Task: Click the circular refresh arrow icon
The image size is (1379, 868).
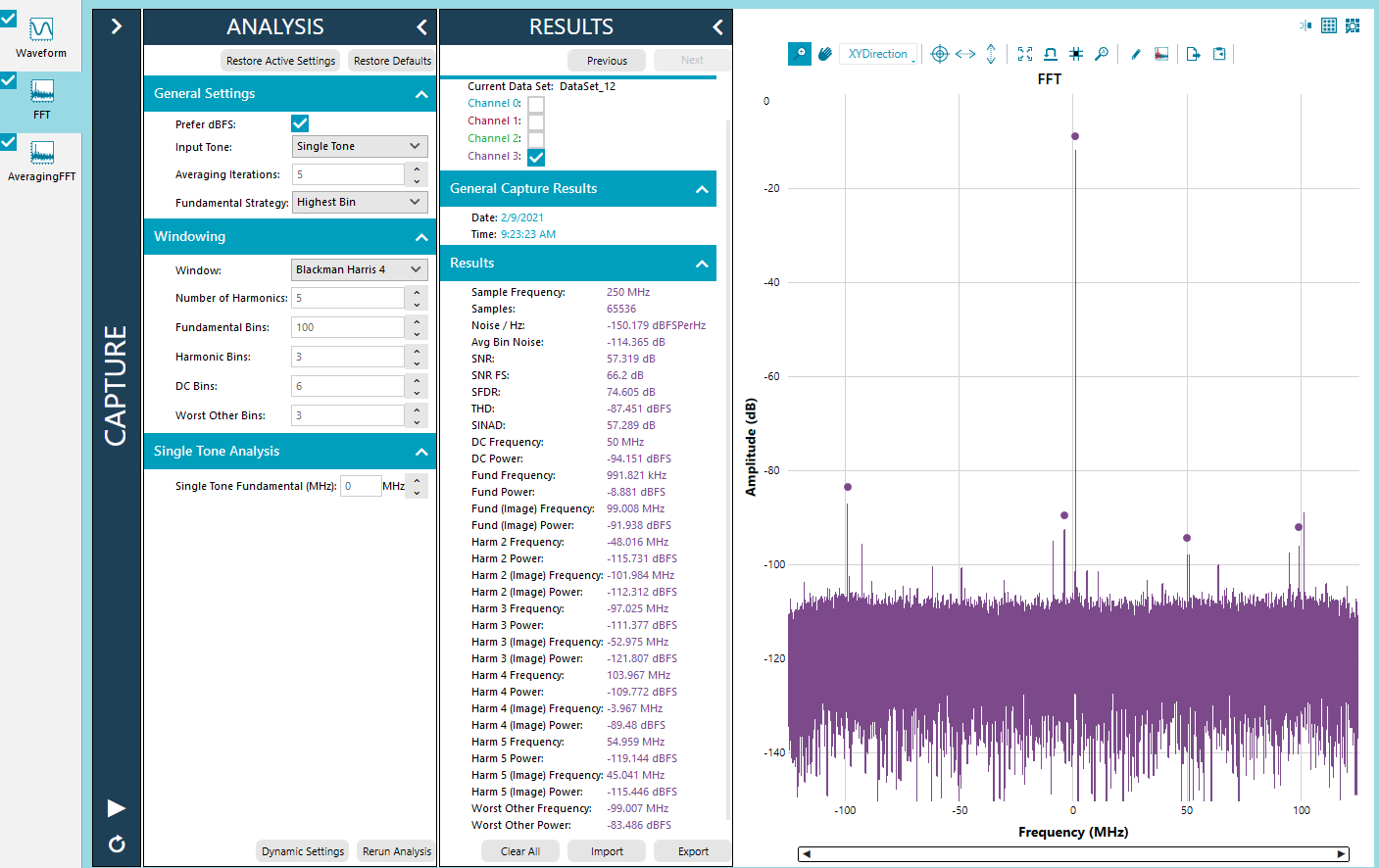Action: point(117,844)
